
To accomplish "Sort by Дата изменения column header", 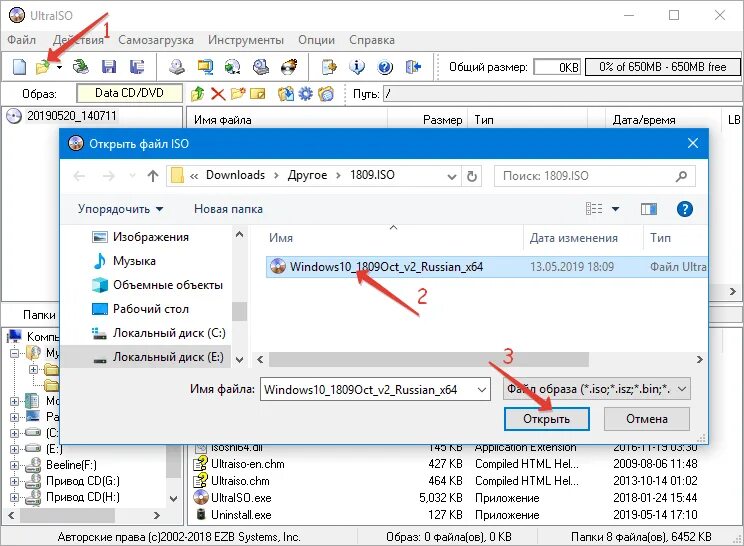I will [574, 238].
